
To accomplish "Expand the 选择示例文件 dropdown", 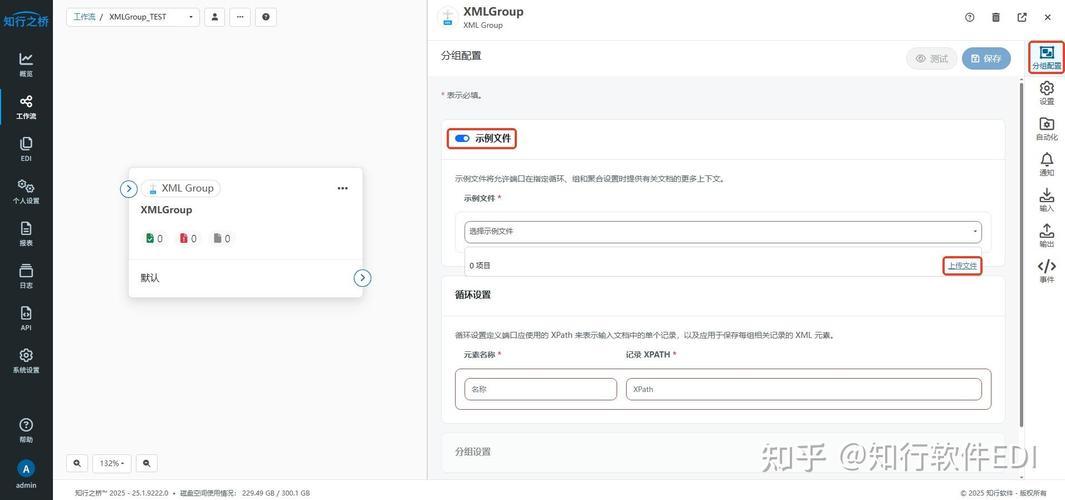I will click(723, 232).
